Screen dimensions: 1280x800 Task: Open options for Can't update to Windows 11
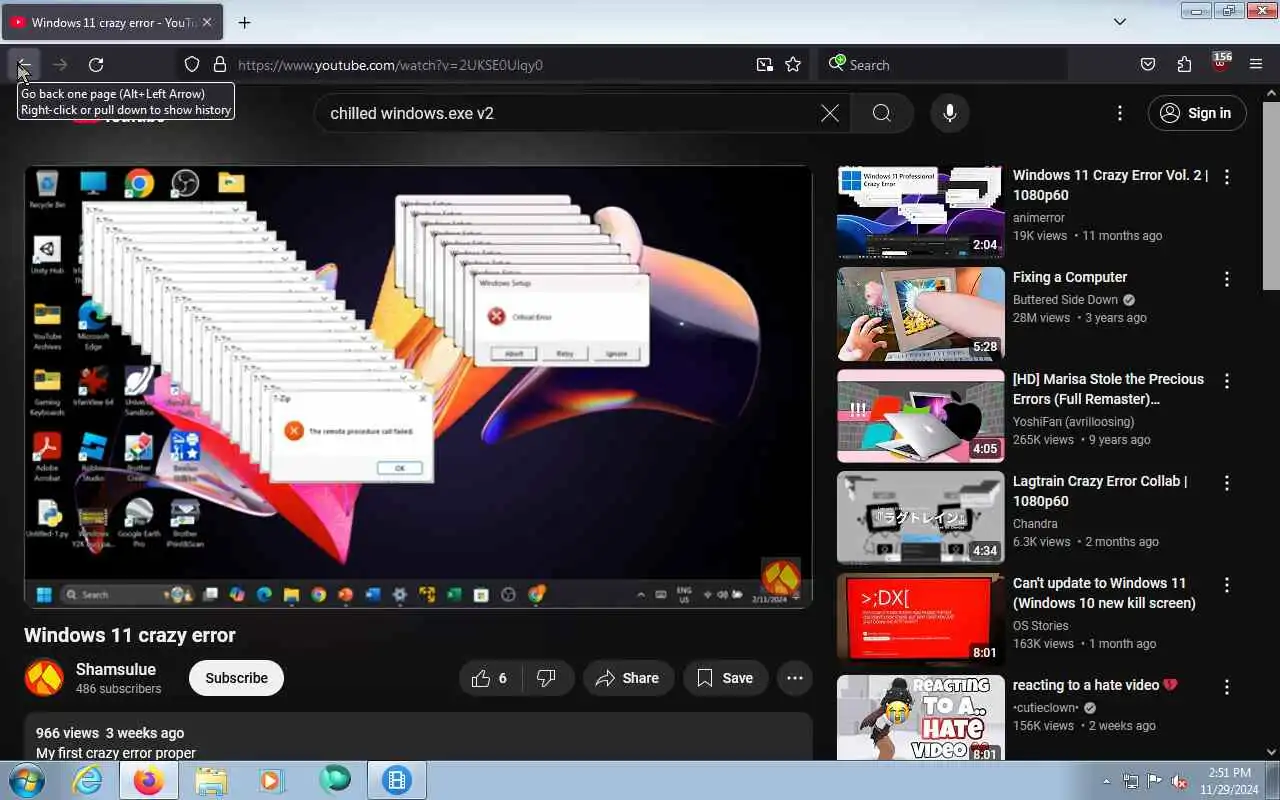click(1227, 585)
